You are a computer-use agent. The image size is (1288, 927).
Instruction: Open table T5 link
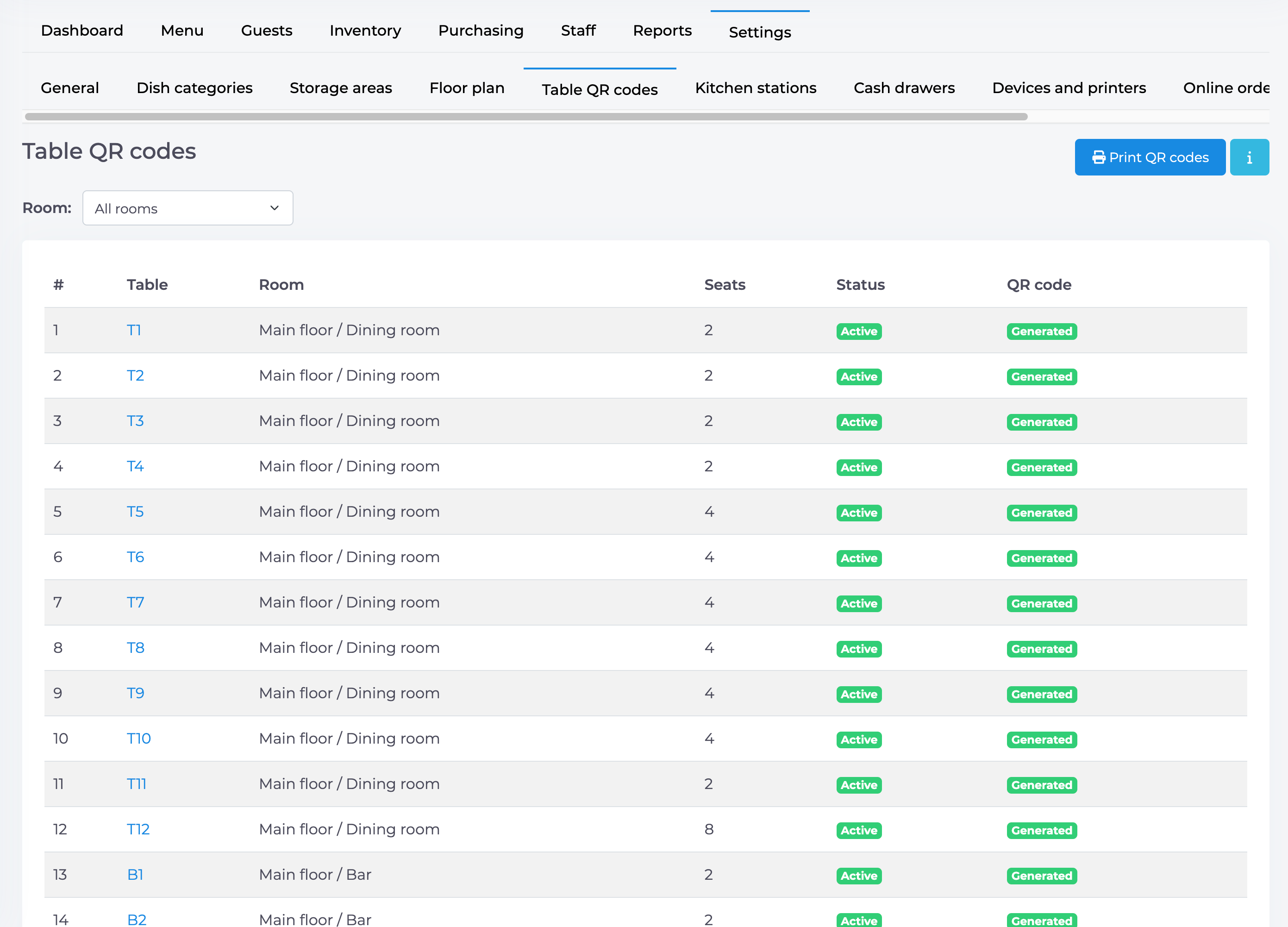coord(135,512)
